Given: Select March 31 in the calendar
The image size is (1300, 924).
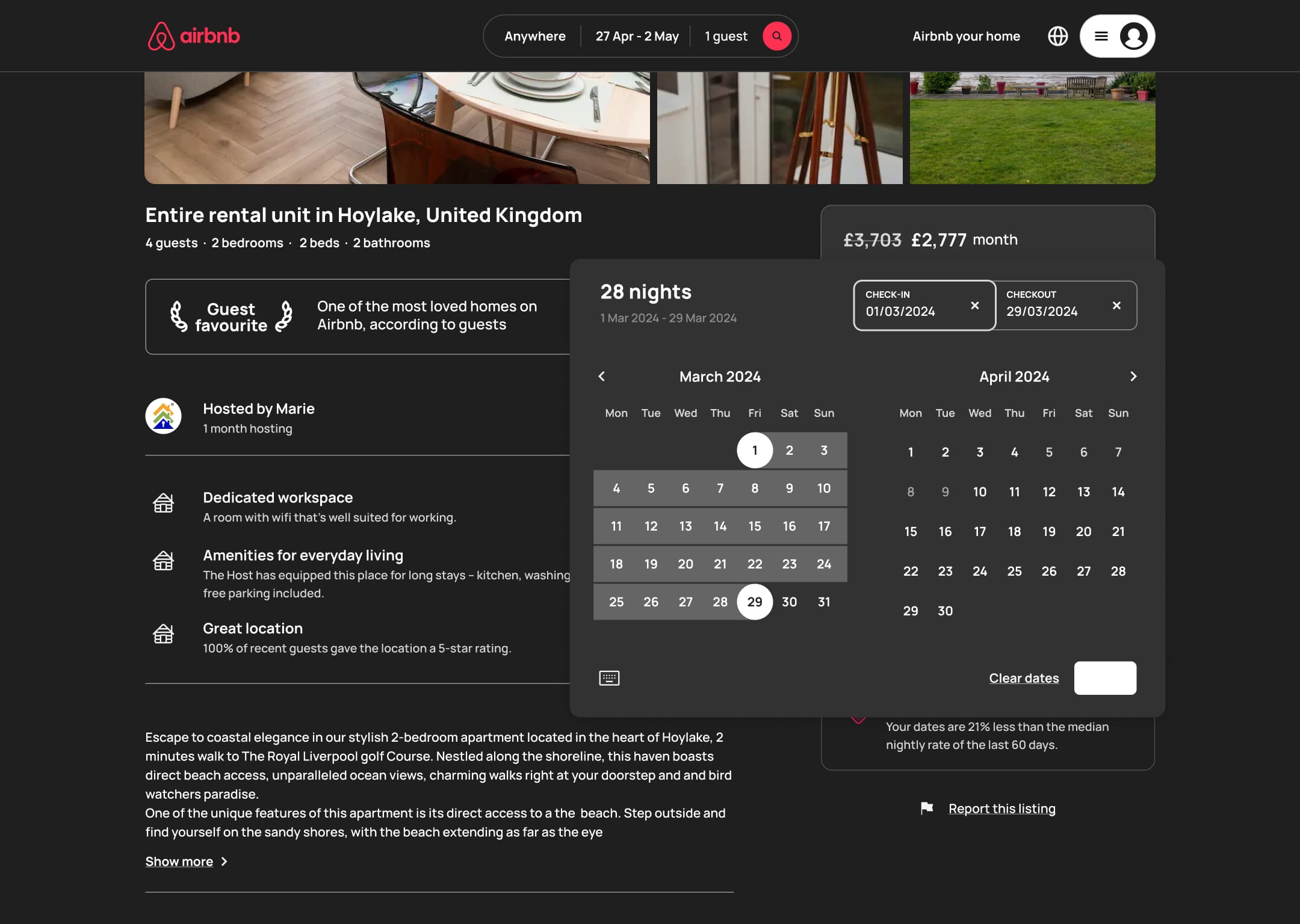Looking at the screenshot, I should click(824, 602).
